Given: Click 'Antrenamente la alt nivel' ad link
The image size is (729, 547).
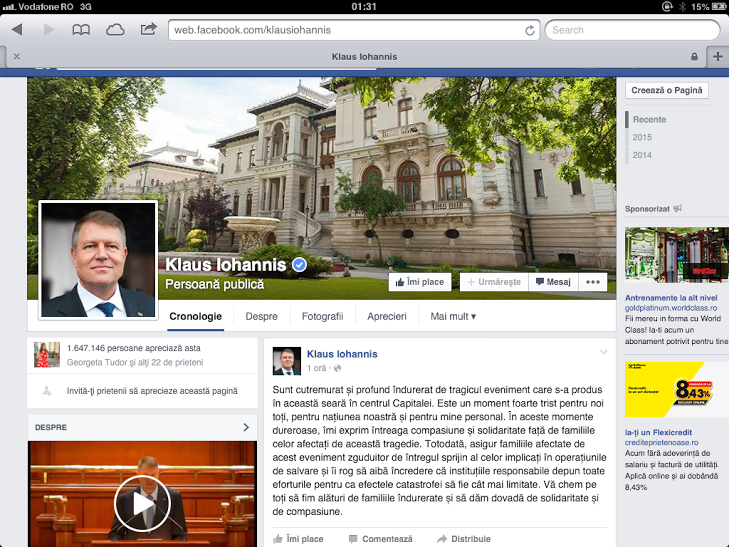Looking at the screenshot, I should [x=671, y=298].
